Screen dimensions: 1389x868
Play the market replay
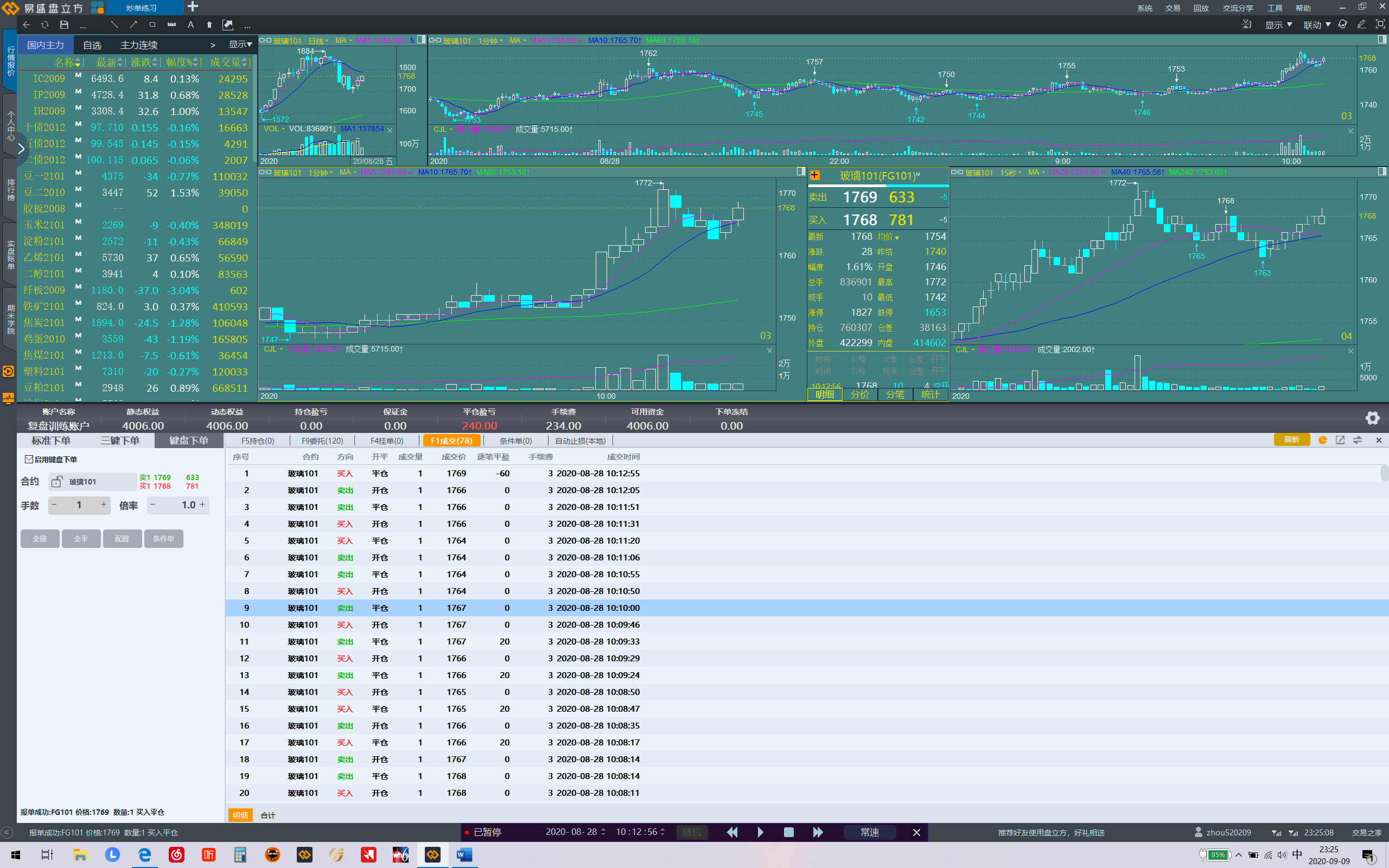761,832
